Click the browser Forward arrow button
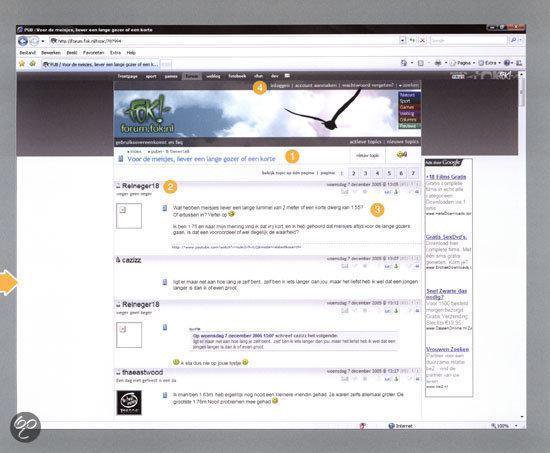 (x=34, y=41)
